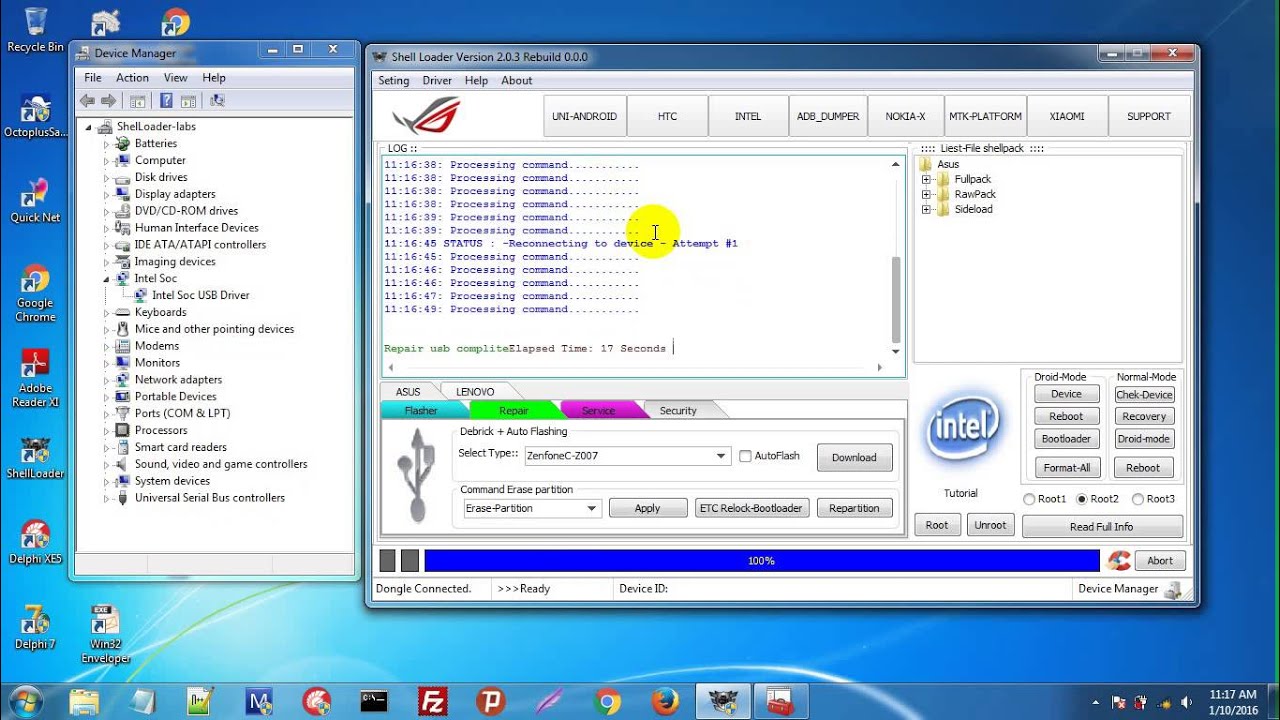Click the log panel vertical scrollbar thumb
This screenshot has width=1280, height=720.
coord(896,300)
